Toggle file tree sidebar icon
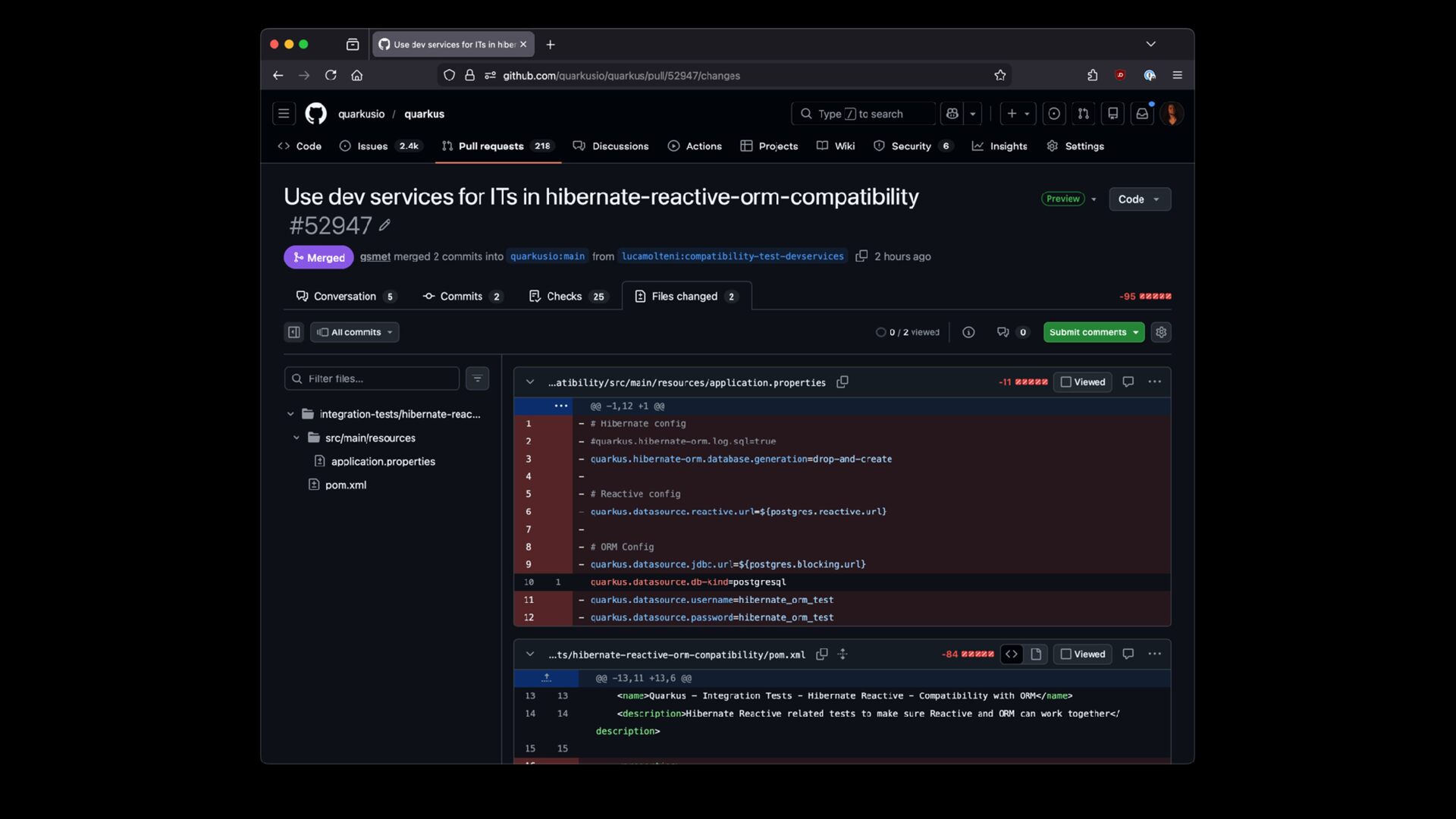This screenshot has height=819, width=1456. 293,332
